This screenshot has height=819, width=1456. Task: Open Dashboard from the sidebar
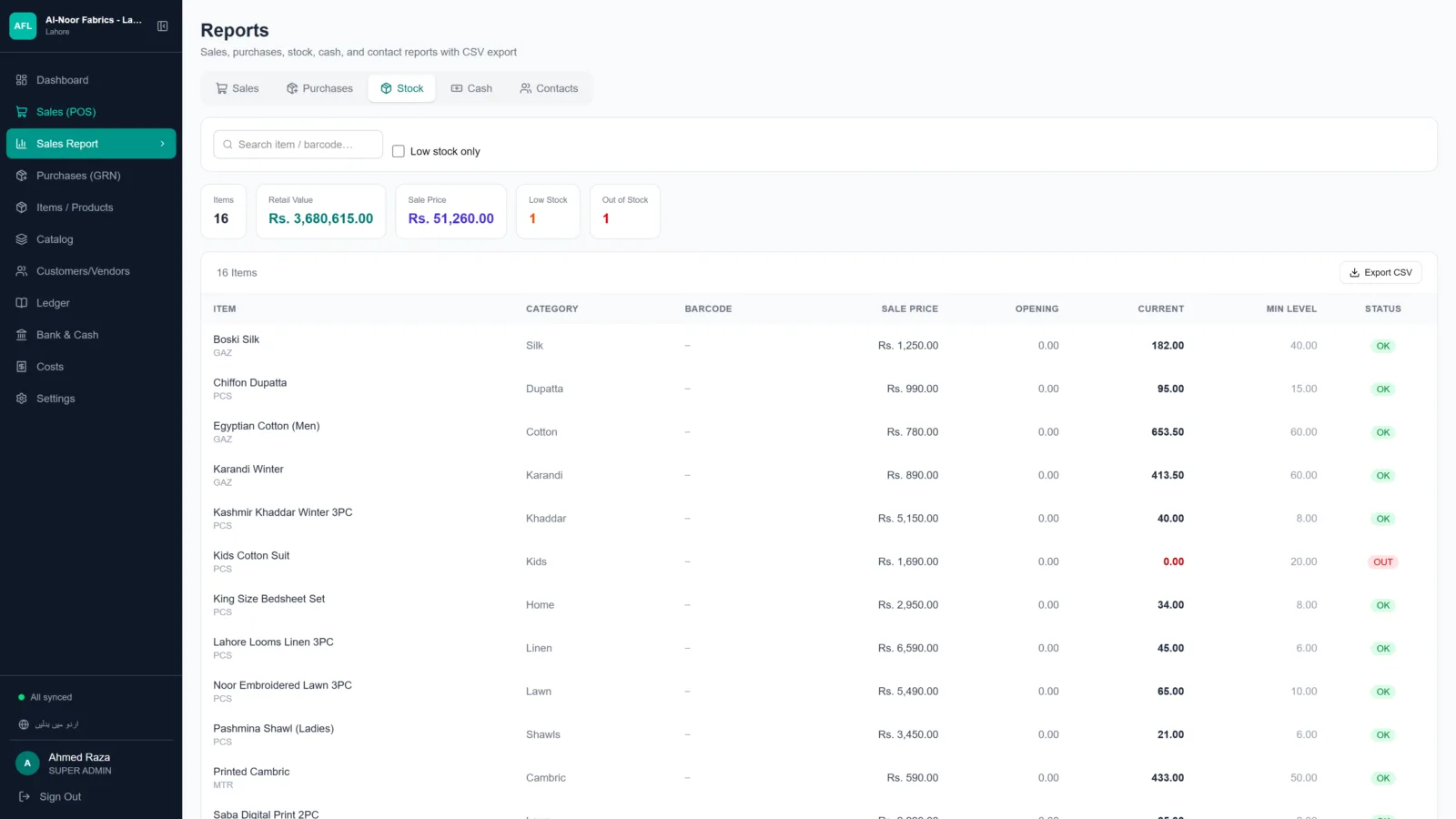click(x=91, y=80)
